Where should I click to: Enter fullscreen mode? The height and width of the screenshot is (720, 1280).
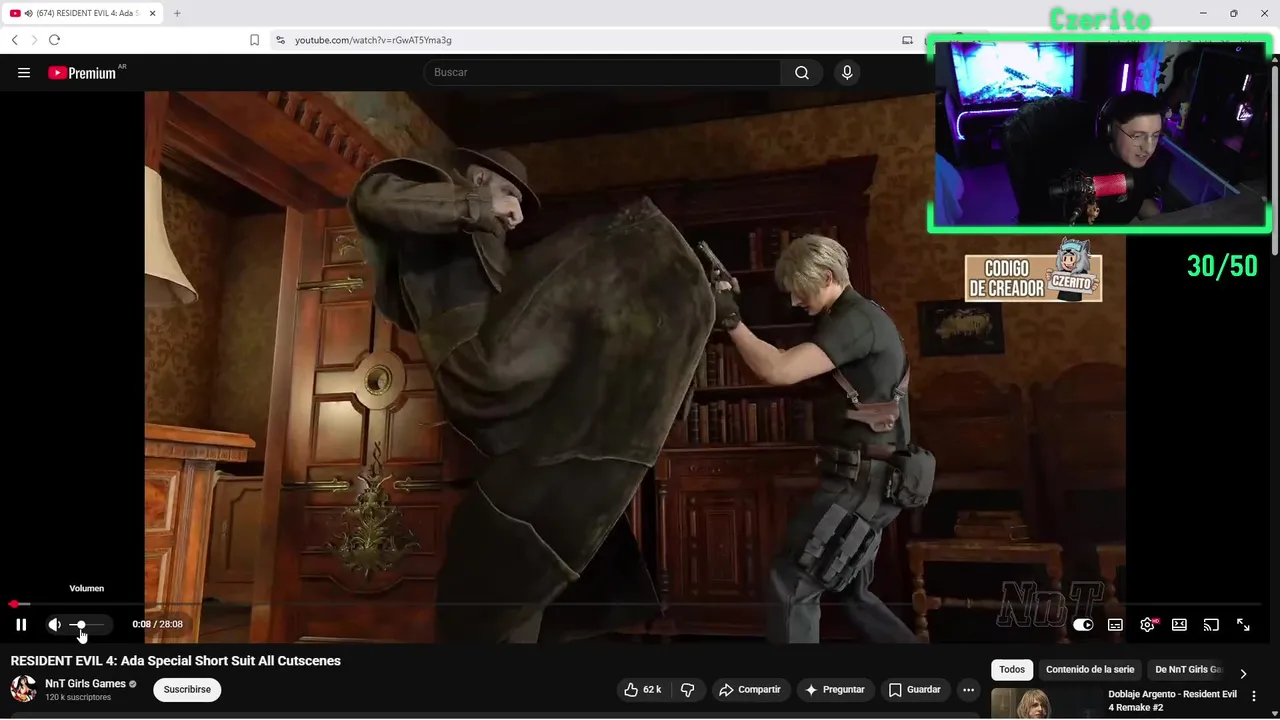click(1243, 624)
